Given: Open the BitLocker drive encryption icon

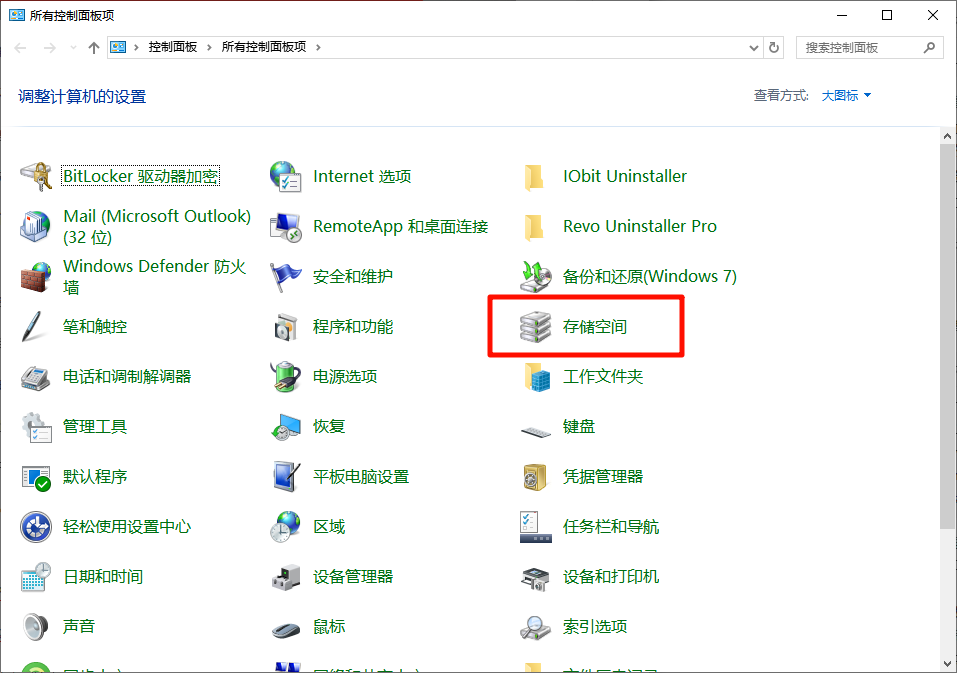Looking at the screenshot, I should coord(36,176).
